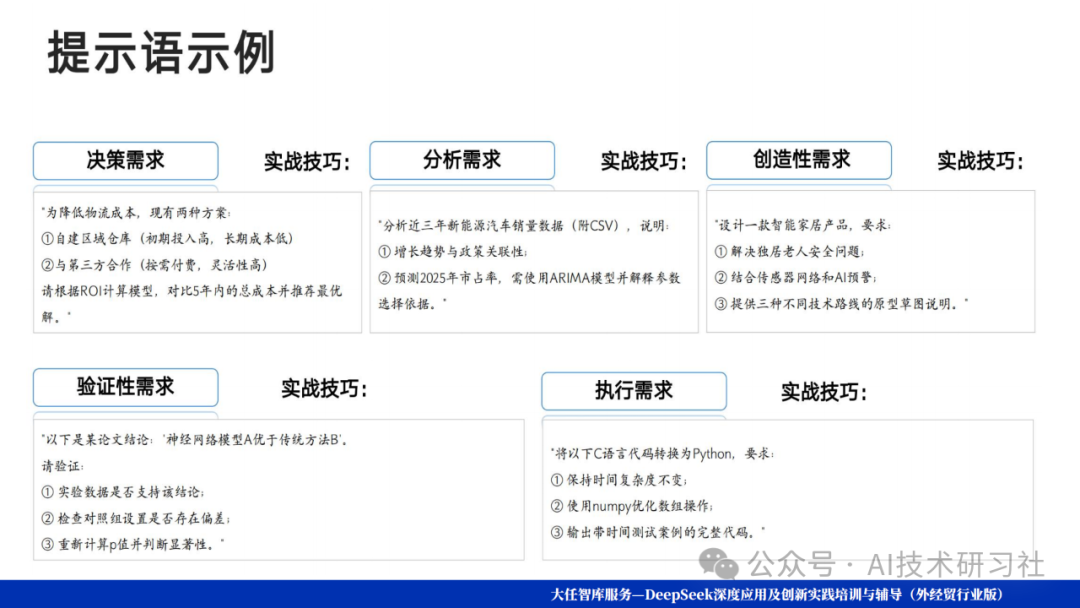Viewport: 1080px width, 608px height.
Task: Click the 公众号 · AI技术研习社 watermark text
Action: [x=897, y=564]
